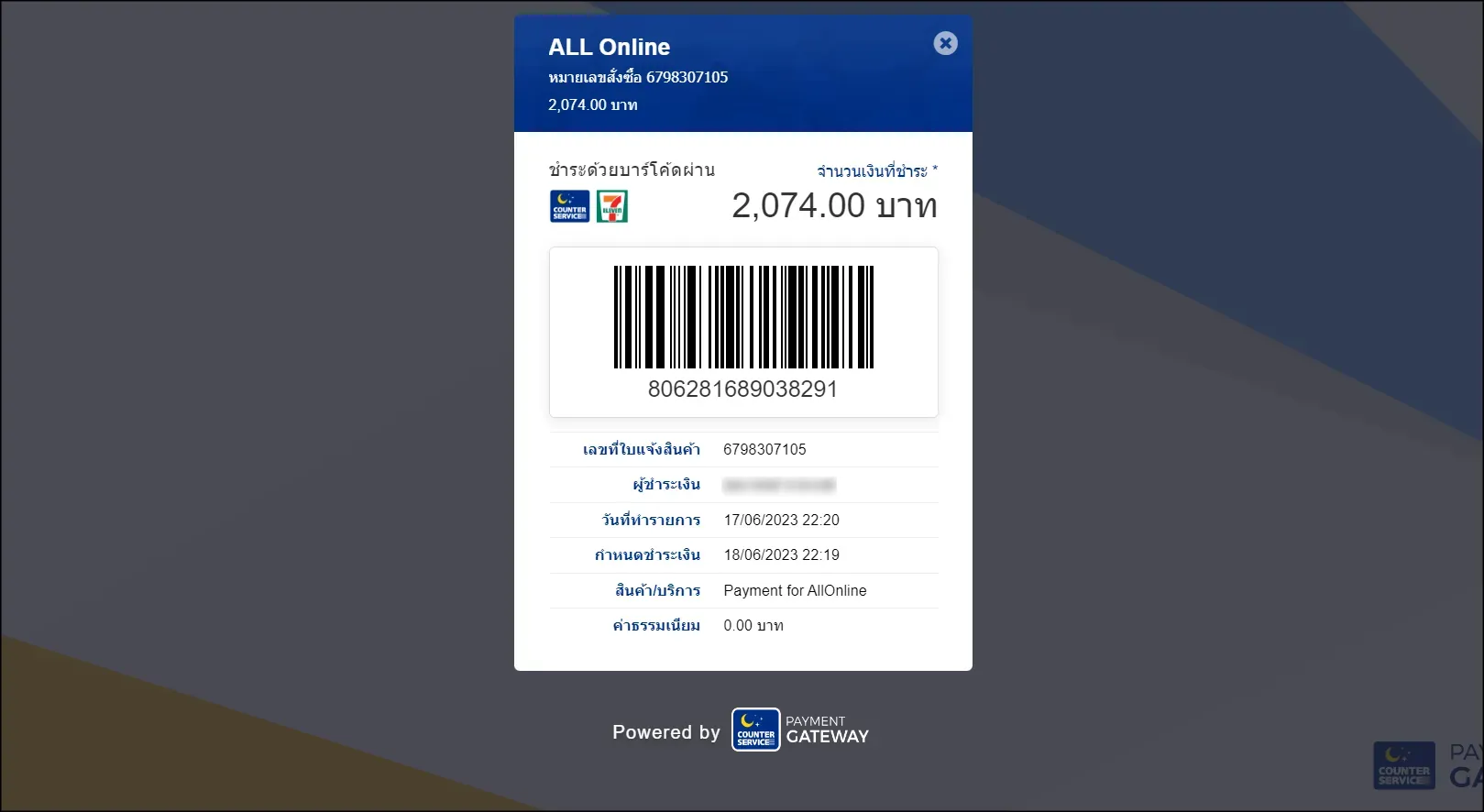
Task: Click the blurred payer name field
Action: 779,485
